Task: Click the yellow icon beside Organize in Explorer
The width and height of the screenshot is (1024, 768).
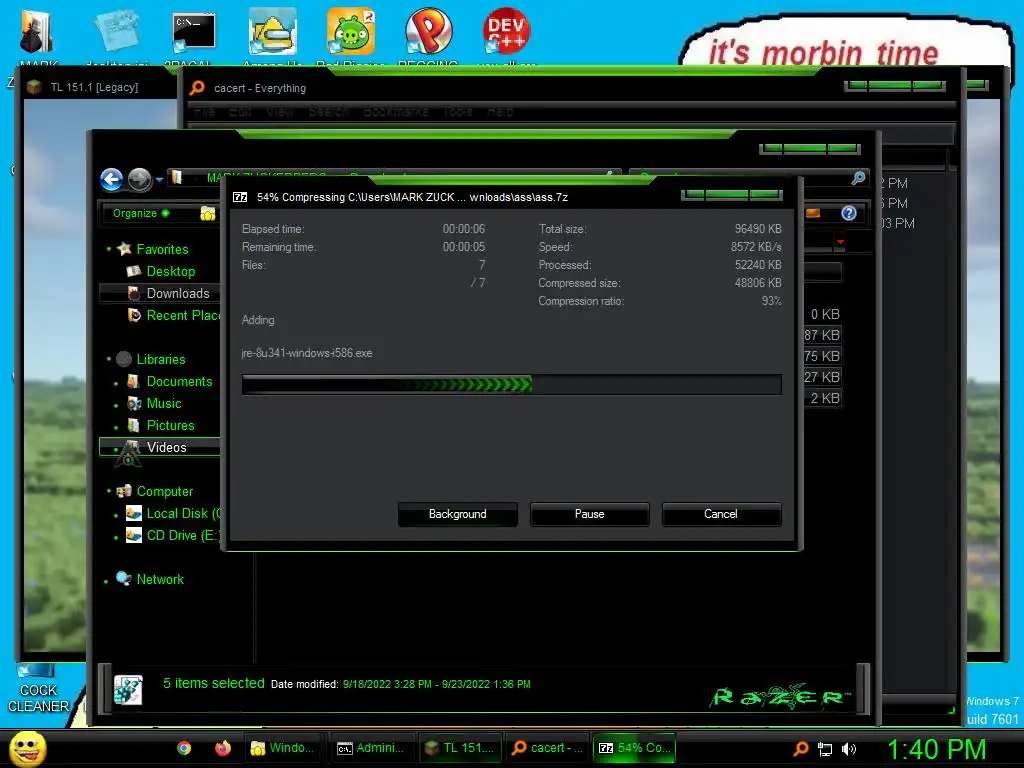Action: pyautogui.click(x=208, y=213)
